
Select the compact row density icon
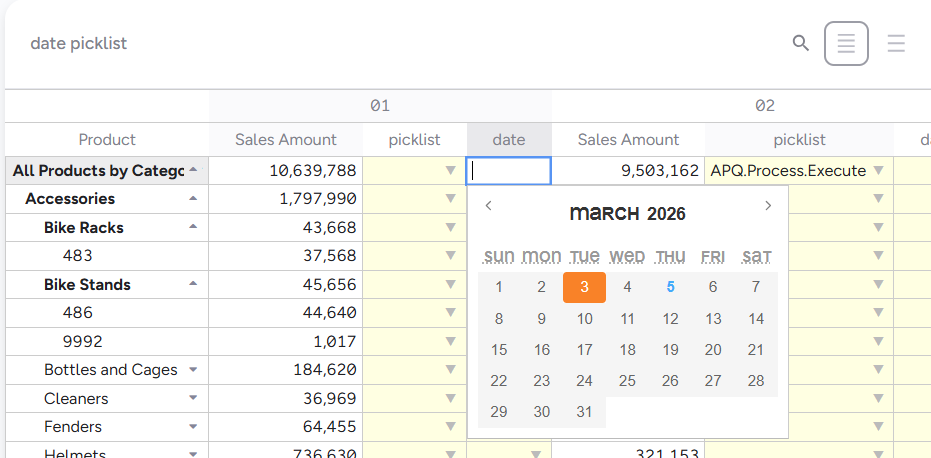846,44
